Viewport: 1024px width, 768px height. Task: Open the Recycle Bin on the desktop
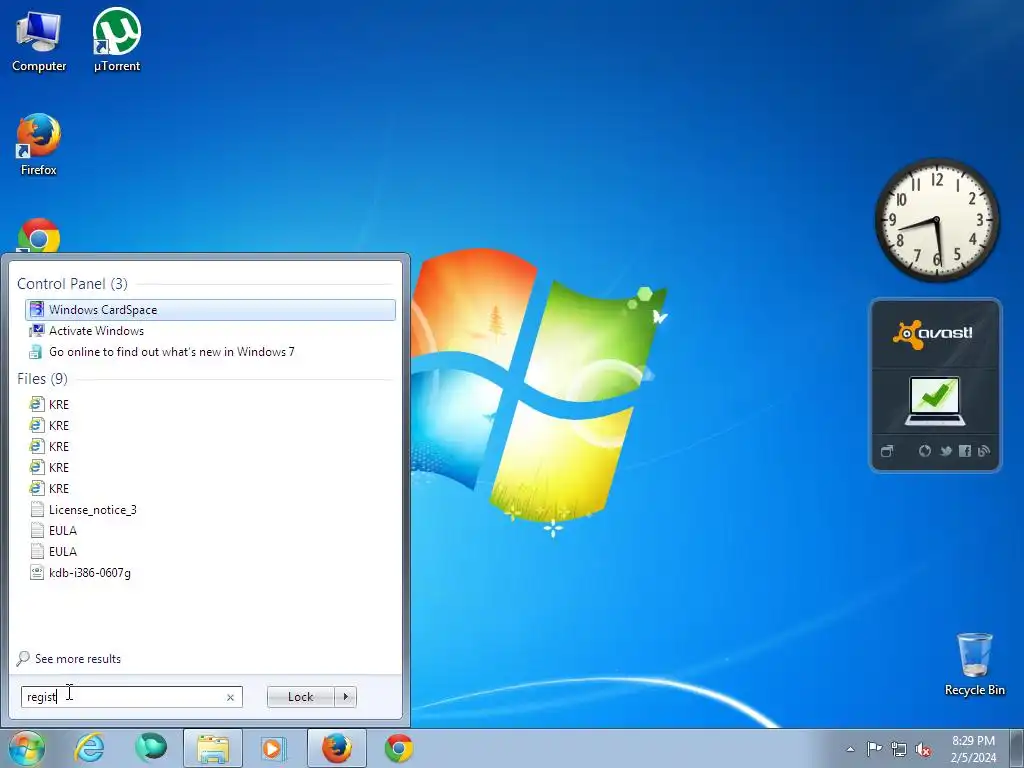click(974, 664)
